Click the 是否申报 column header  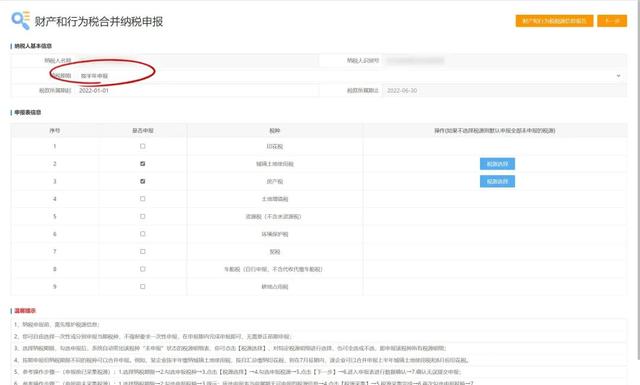tap(142, 131)
